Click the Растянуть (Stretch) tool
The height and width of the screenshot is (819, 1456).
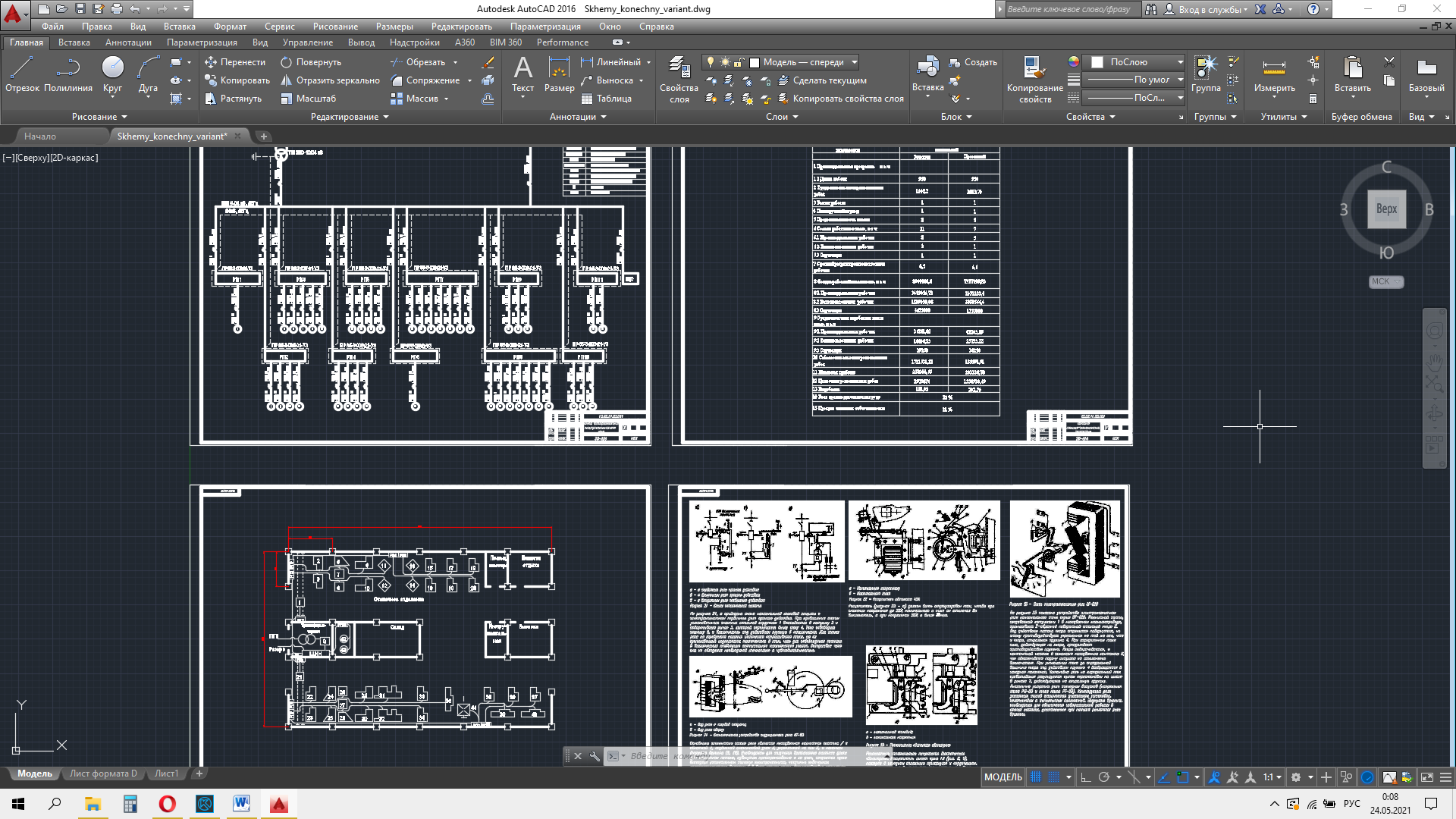coord(233,99)
